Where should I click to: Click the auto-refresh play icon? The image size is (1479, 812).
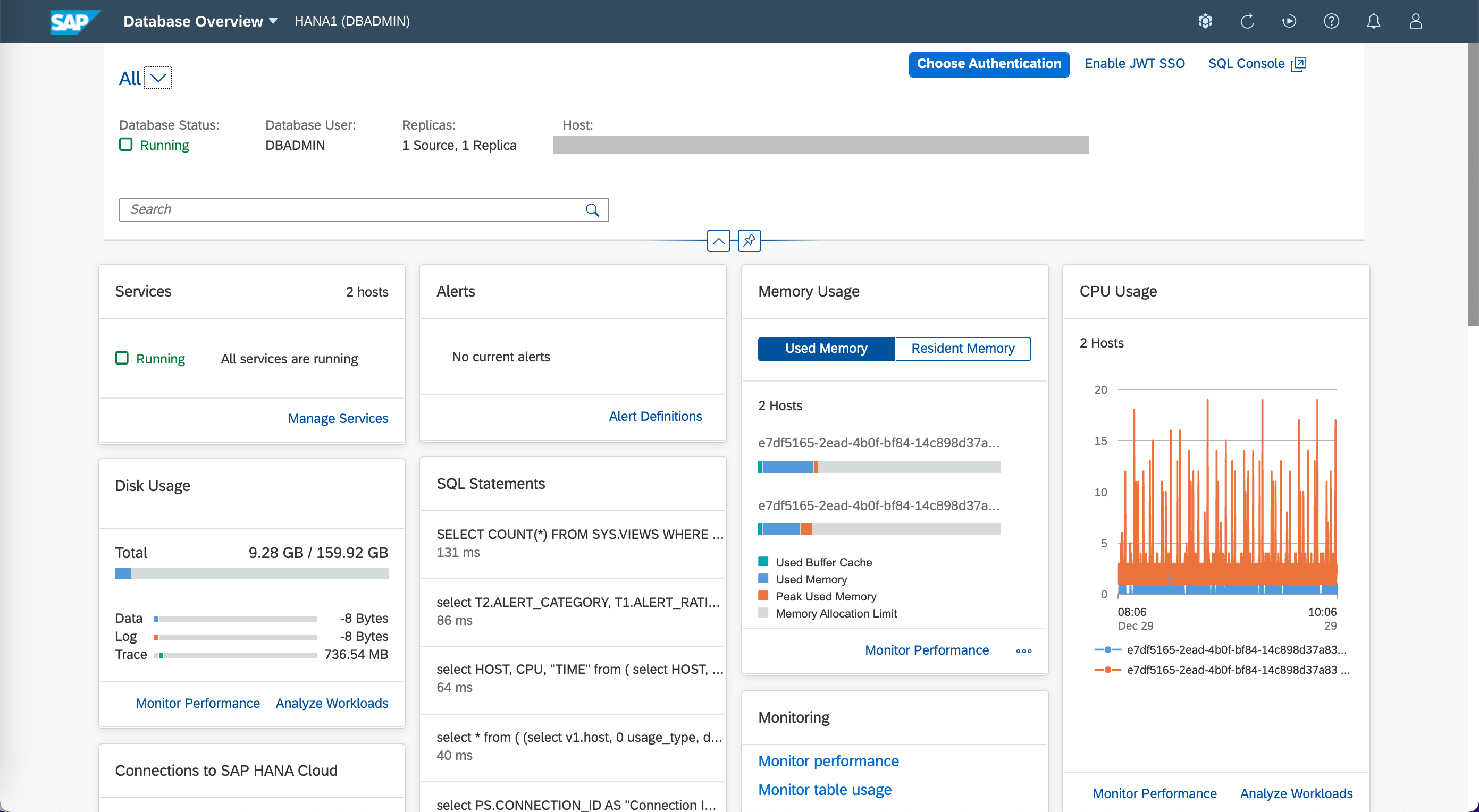pos(1289,21)
